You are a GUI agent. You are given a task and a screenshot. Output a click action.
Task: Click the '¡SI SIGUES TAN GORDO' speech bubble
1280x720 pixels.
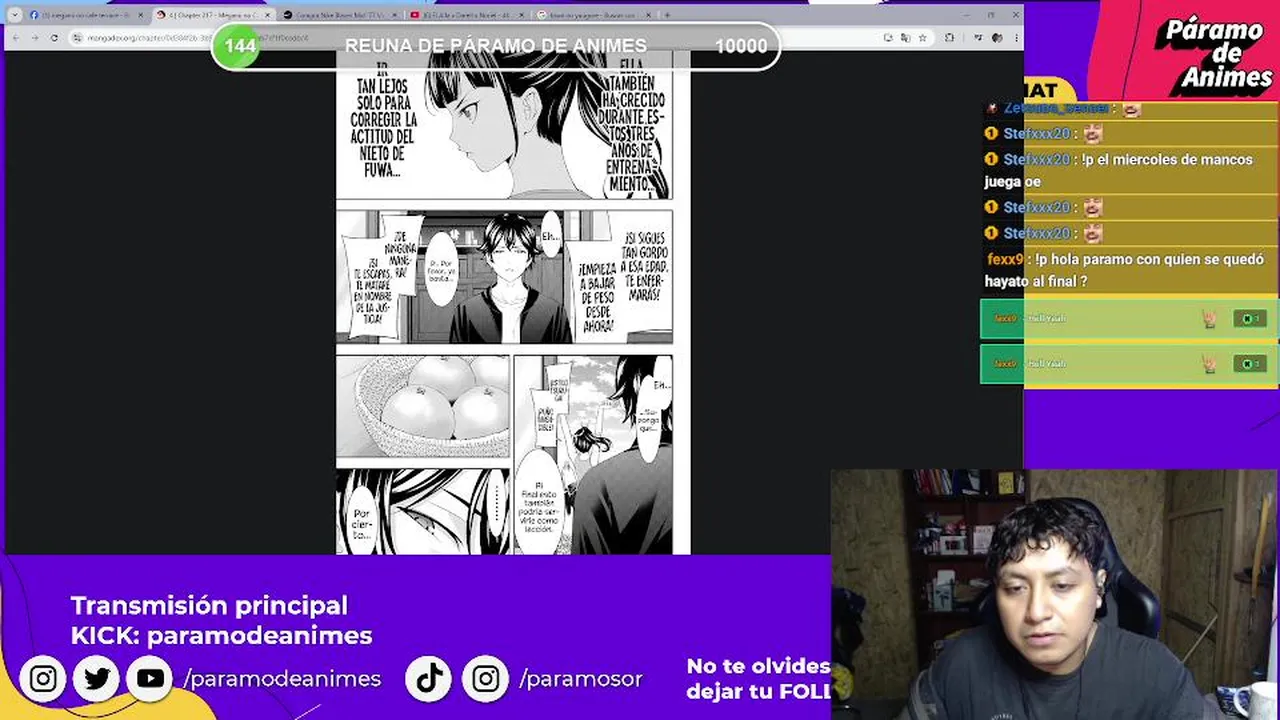pyautogui.click(x=646, y=266)
